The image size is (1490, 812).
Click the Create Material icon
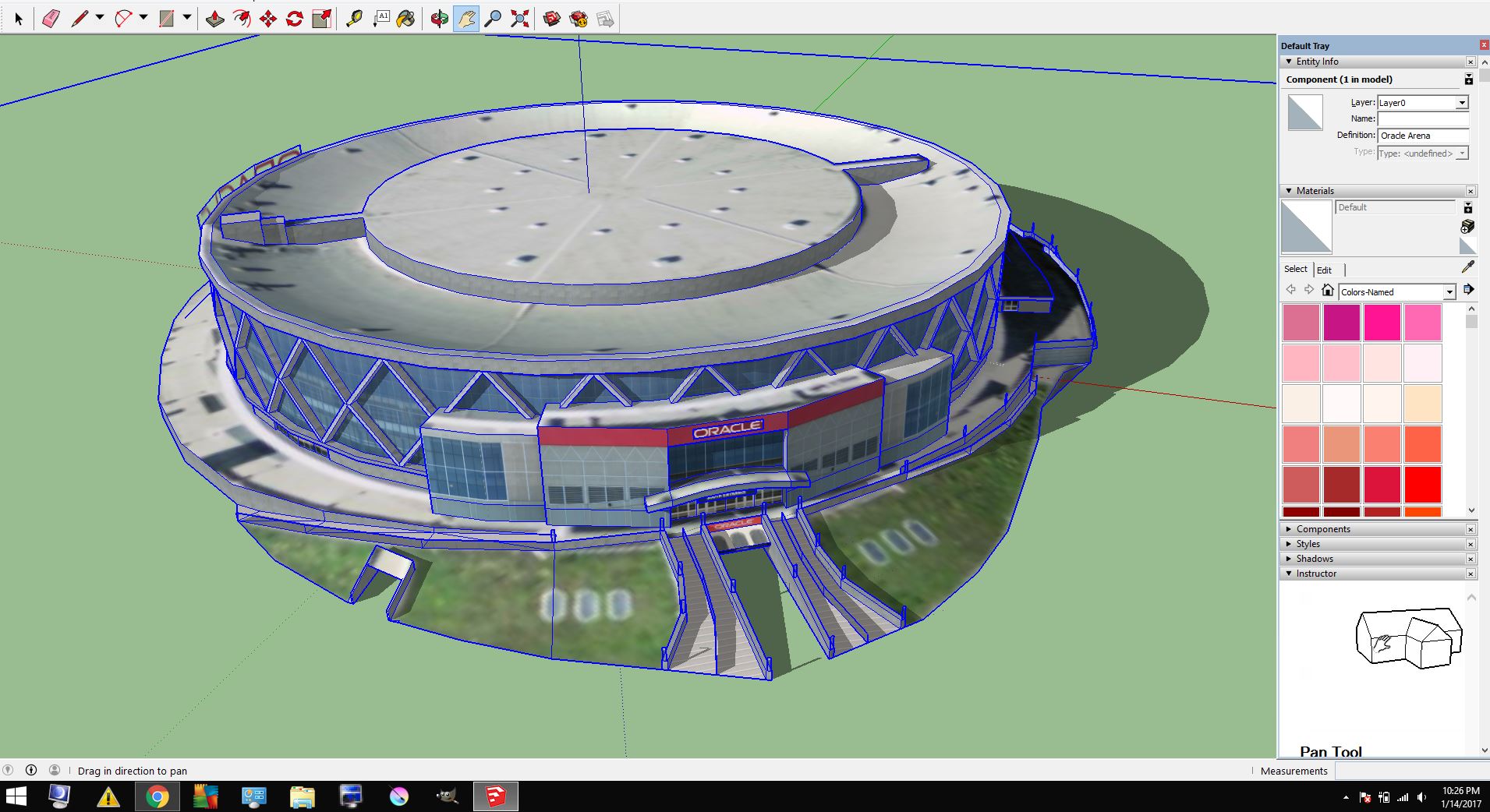[x=1467, y=226]
